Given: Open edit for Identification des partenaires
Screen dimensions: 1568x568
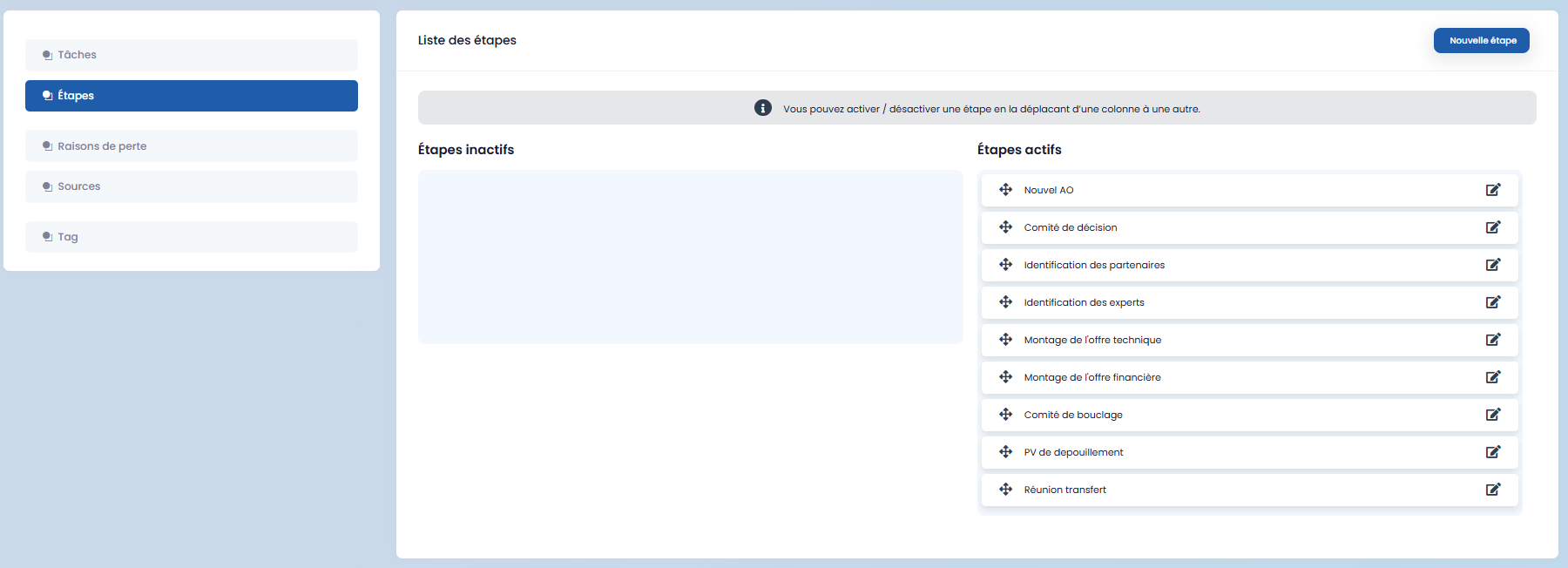Looking at the screenshot, I should click(1492, 265).
